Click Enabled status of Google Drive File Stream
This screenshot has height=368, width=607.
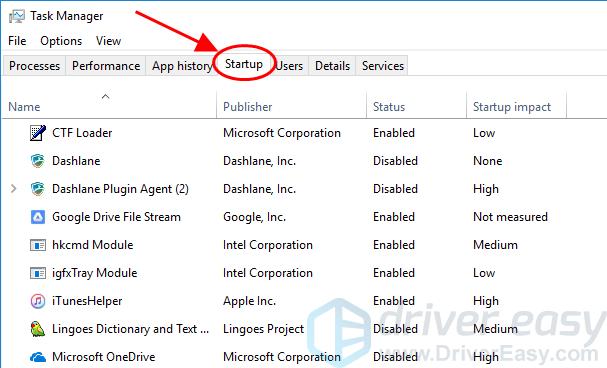(394, 217)
